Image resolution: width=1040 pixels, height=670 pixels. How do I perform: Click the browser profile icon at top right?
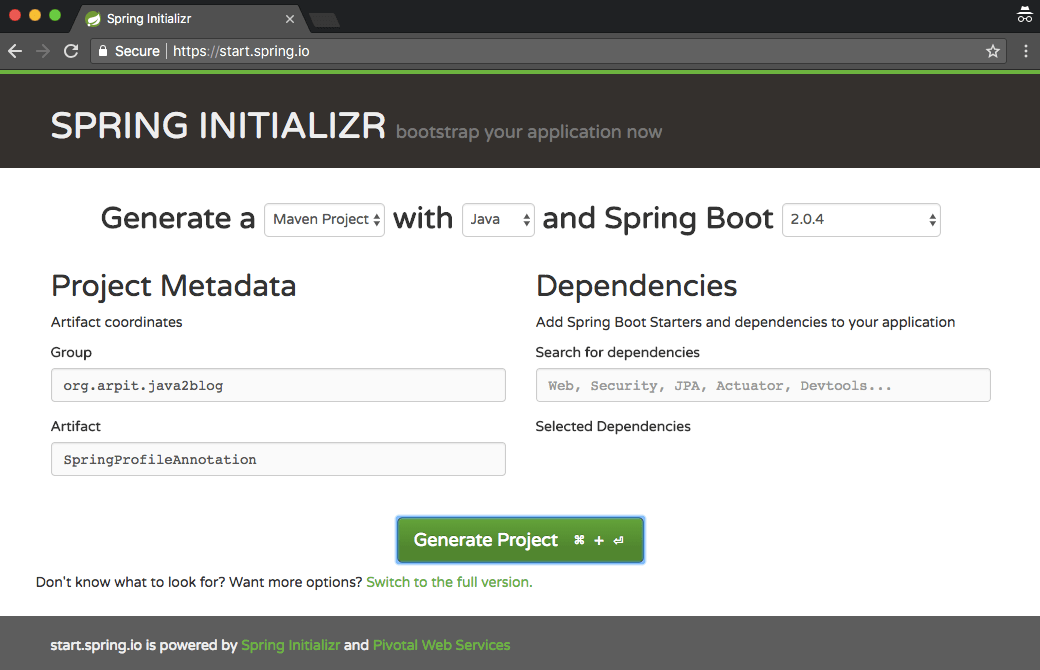1026,15
